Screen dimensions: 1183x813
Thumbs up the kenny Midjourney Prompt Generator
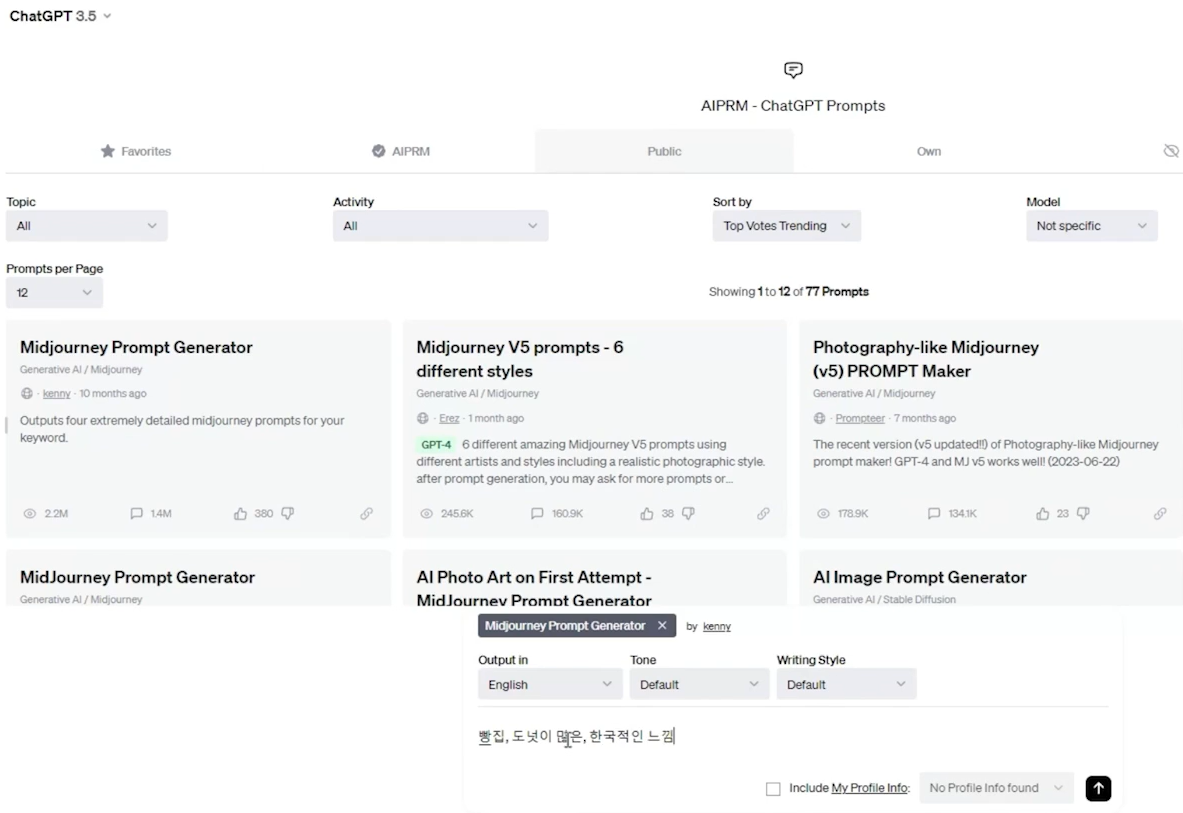tap(240, 514)
